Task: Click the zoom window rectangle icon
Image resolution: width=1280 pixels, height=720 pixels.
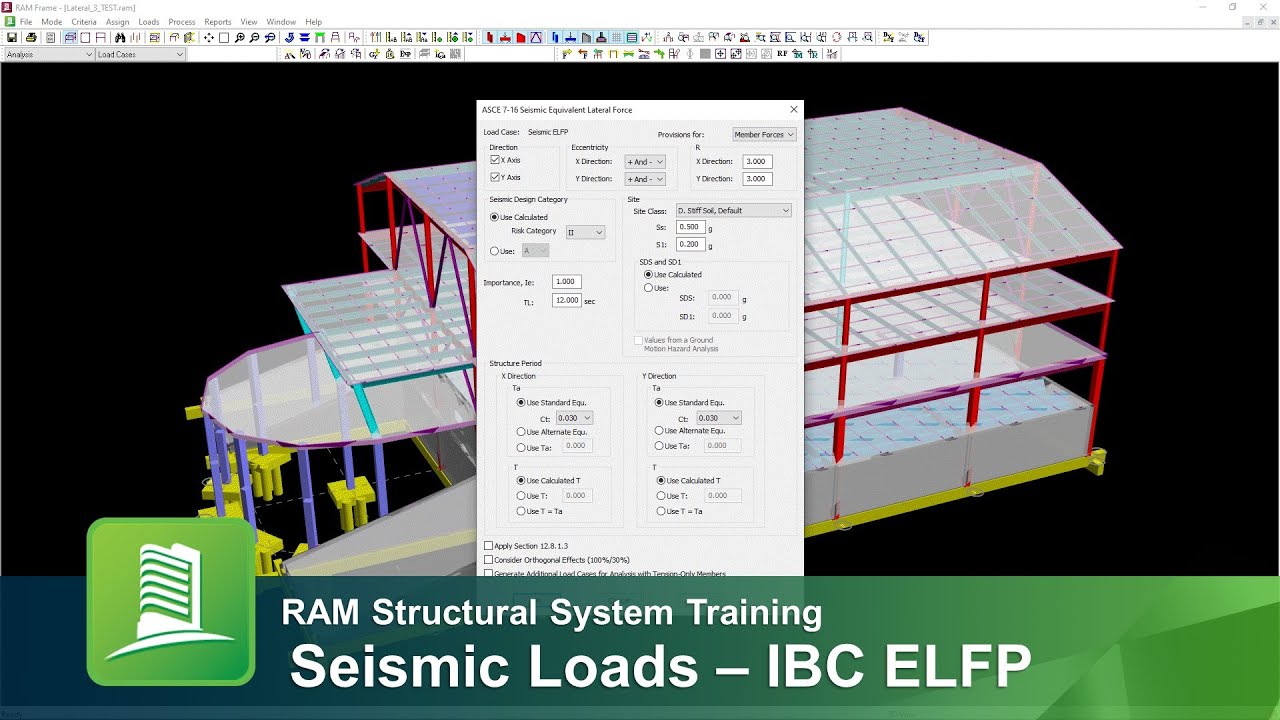Action: [x=224, y=38]
